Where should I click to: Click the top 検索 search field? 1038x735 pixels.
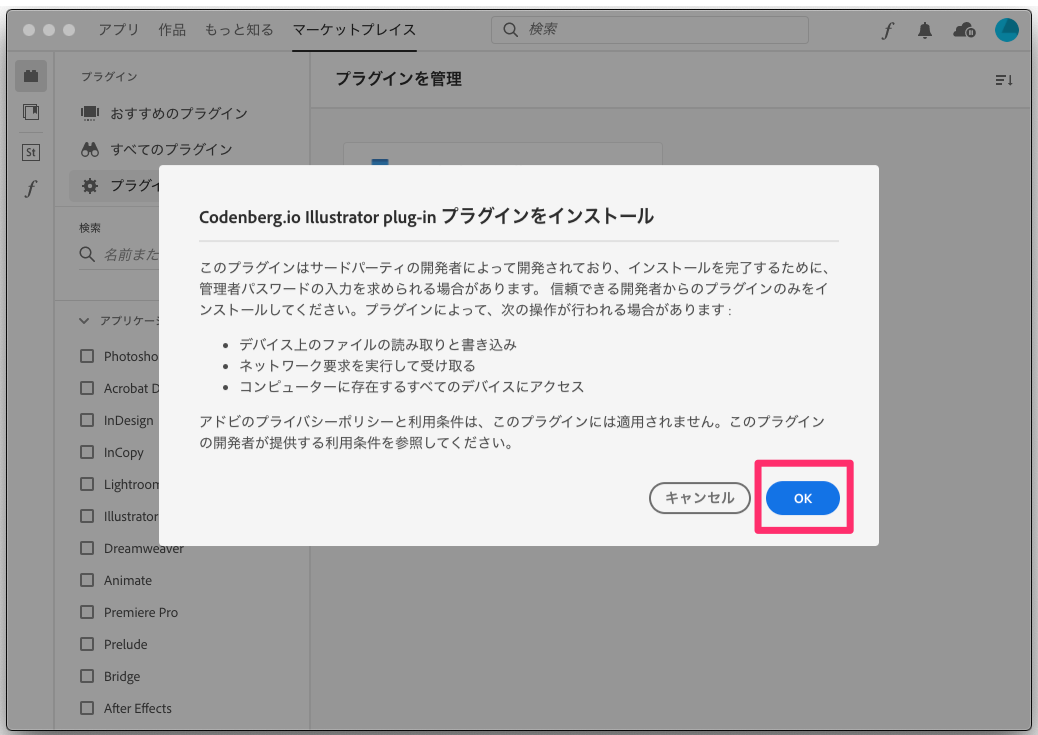point(650,30)
